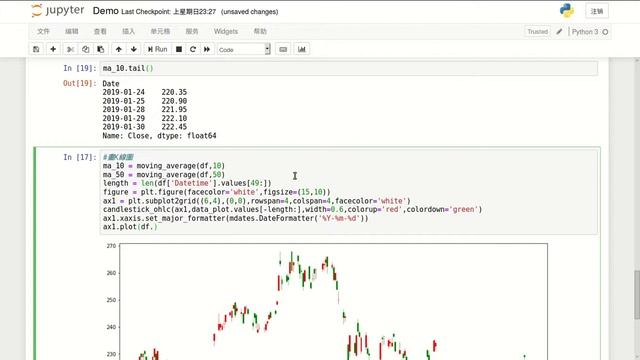
Task: Click the Name: Close dtype line
Action: point(159,136)
